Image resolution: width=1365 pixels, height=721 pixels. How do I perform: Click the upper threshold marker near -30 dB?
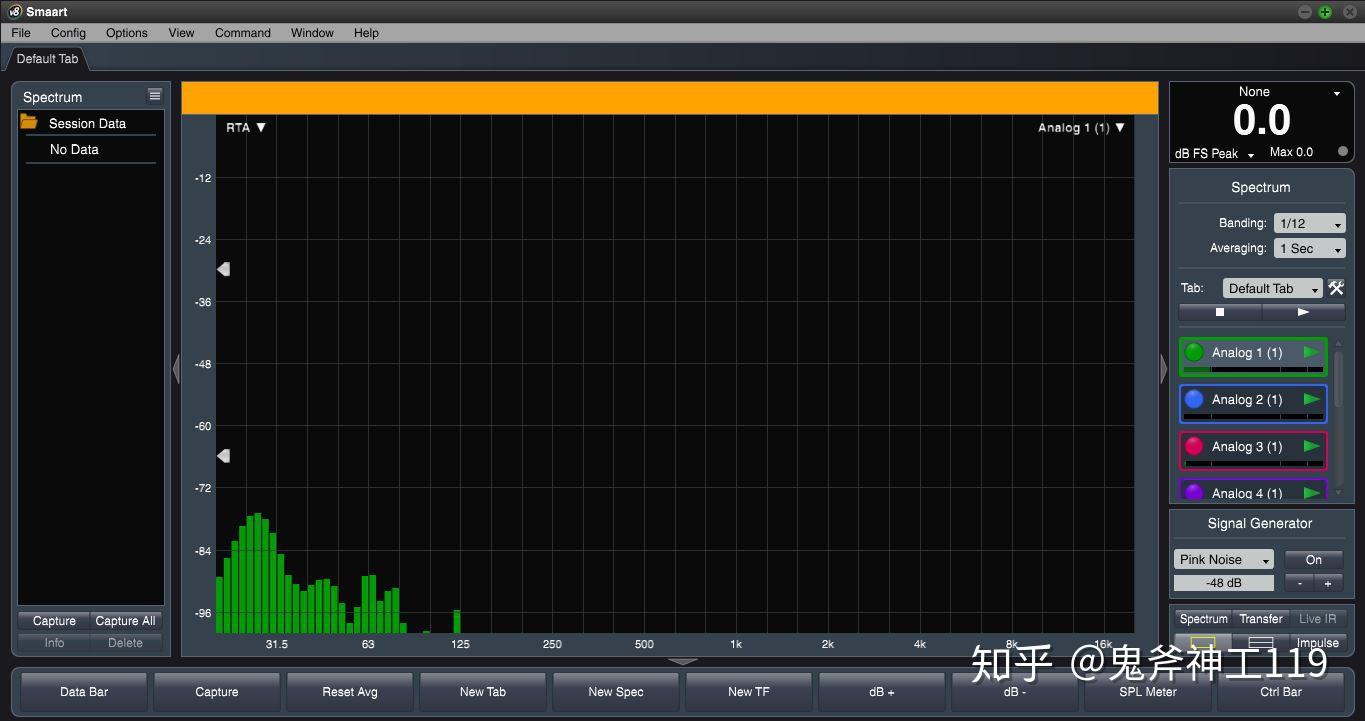[224, 269]
